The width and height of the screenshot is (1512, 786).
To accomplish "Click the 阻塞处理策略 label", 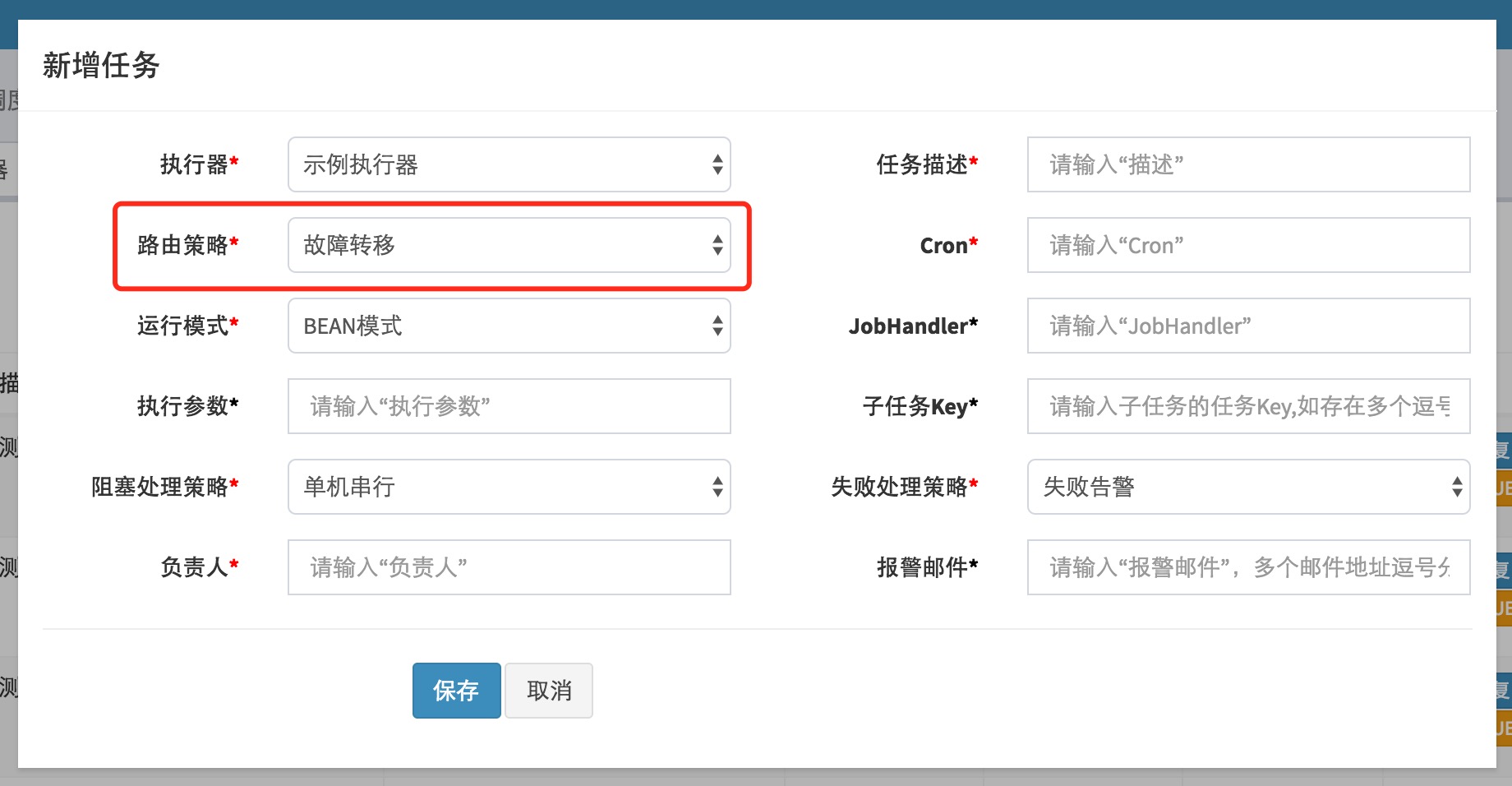I will click(164, 487).
